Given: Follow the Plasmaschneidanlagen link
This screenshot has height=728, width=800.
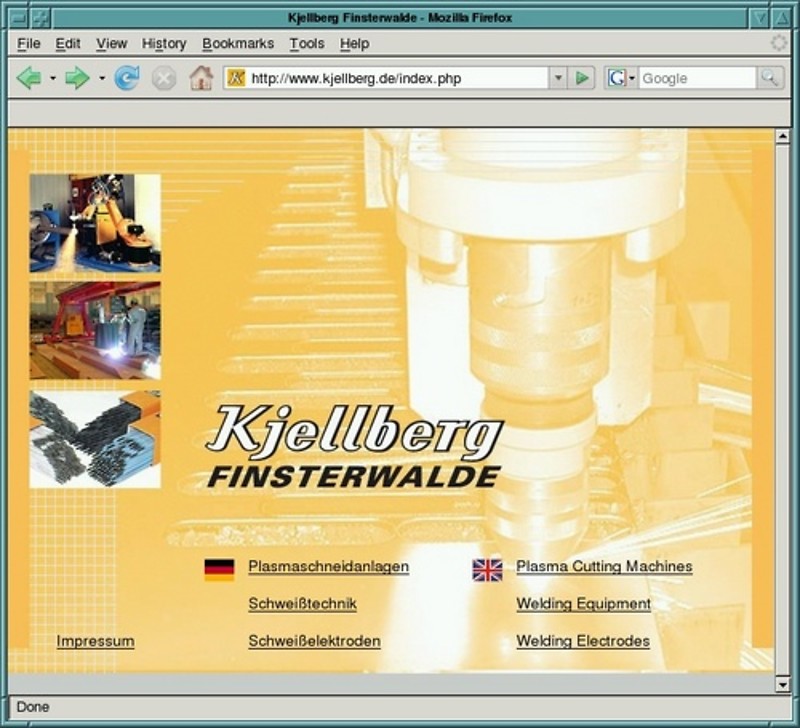Looking at the screenshot, I should coord(329,567).
